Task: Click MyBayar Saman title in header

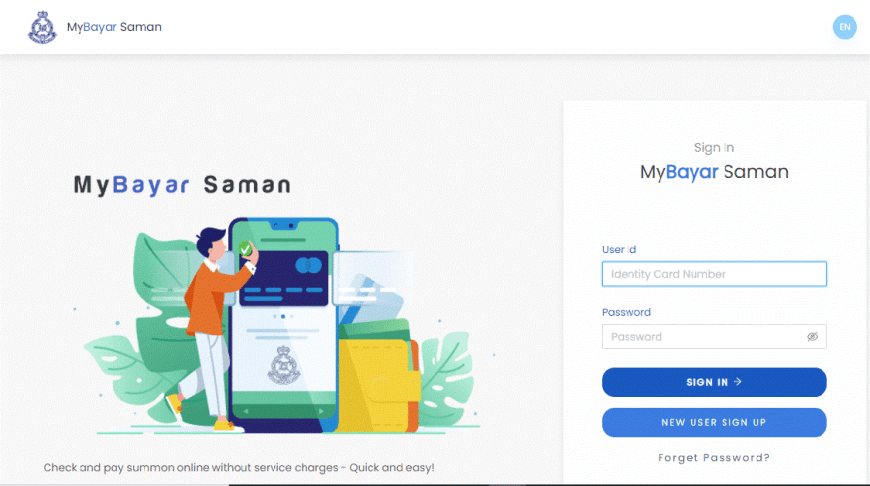Action: (x=114, y=27)
